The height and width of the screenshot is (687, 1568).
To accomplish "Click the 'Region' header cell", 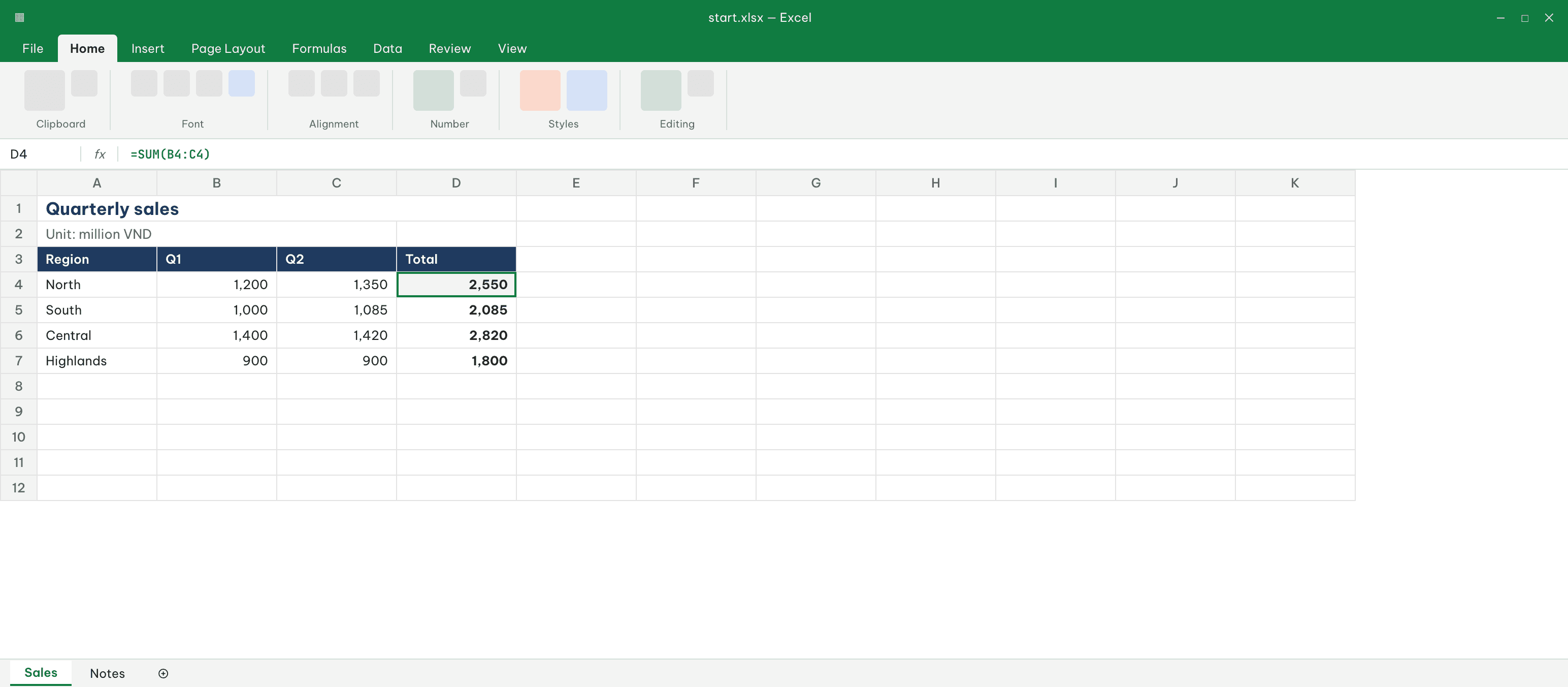I will tap(97, 259).
